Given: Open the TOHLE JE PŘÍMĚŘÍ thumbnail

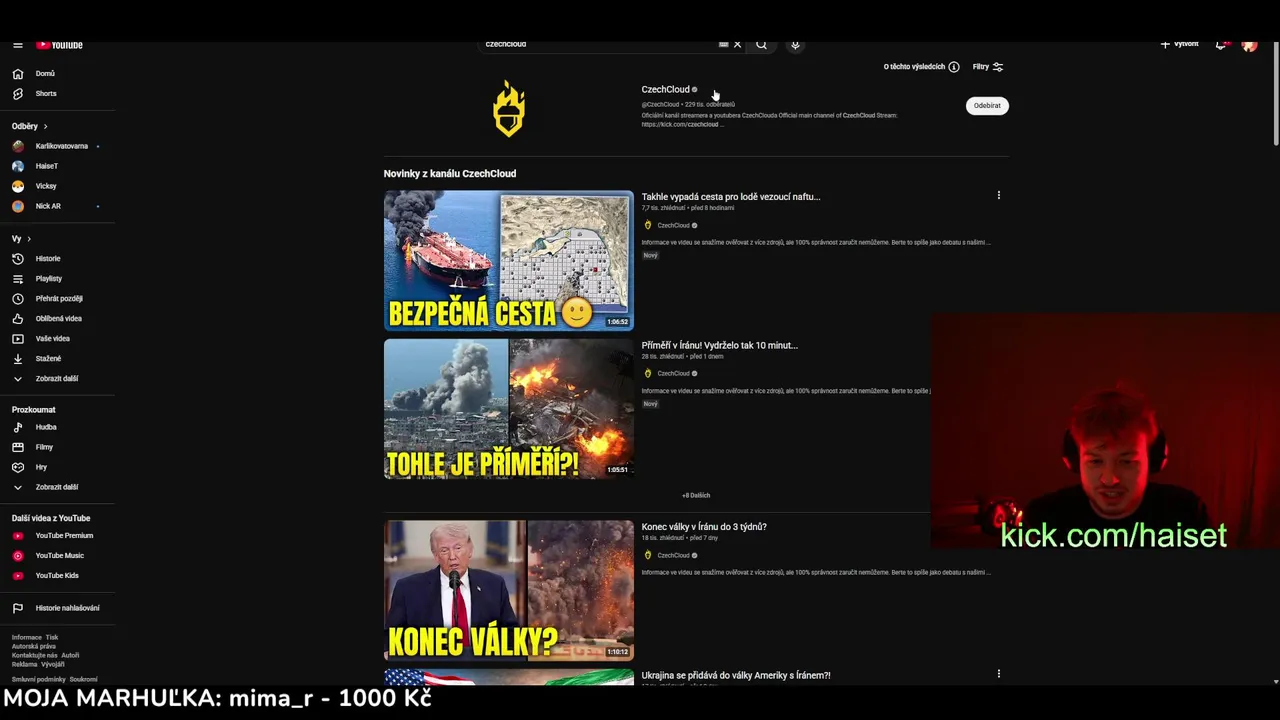Looking at the screenshot, I should [x=509, y=409].
